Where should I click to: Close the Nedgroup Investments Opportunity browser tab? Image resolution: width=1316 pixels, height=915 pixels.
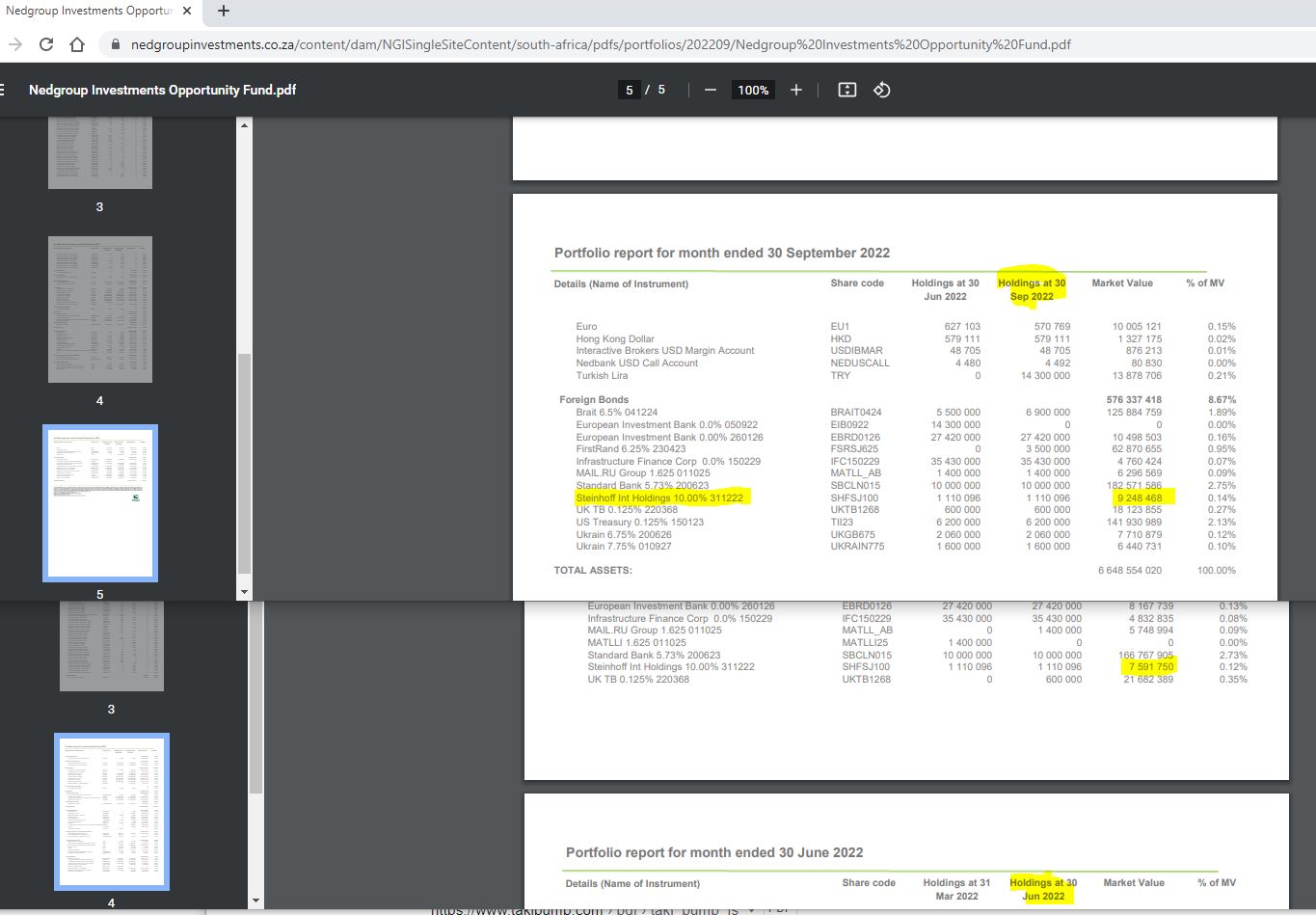pos(186,12)
